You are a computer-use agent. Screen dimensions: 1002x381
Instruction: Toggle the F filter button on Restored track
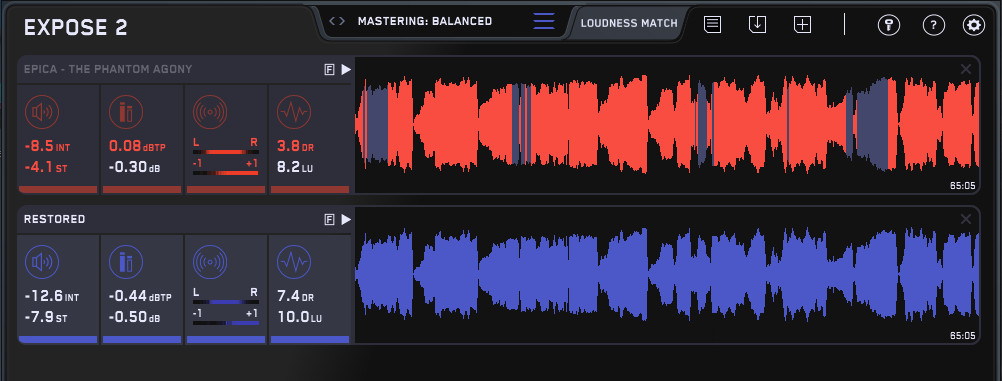[x=330, y=219]
